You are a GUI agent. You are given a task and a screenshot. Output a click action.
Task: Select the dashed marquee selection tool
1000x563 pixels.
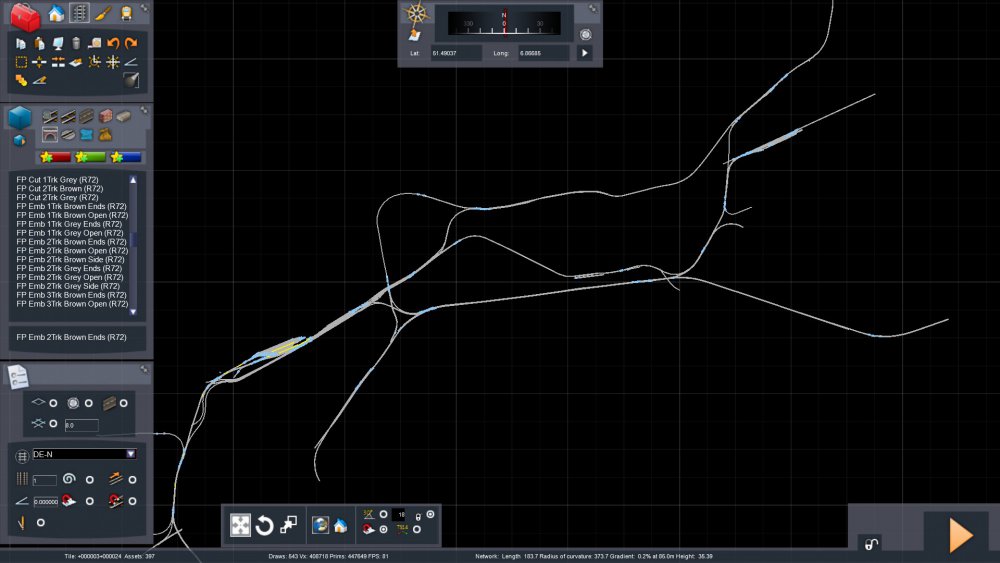click(21, 62)
